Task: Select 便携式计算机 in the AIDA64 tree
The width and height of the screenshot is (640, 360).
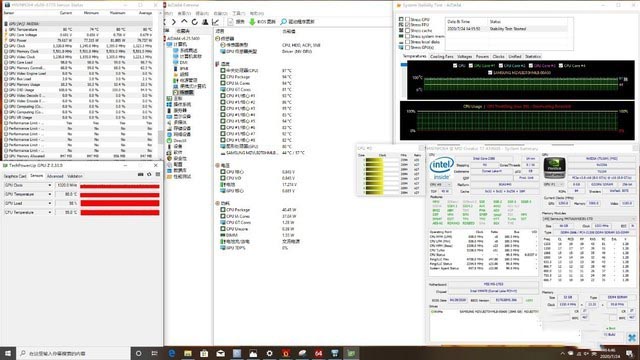Action: [x=190, y=87]
